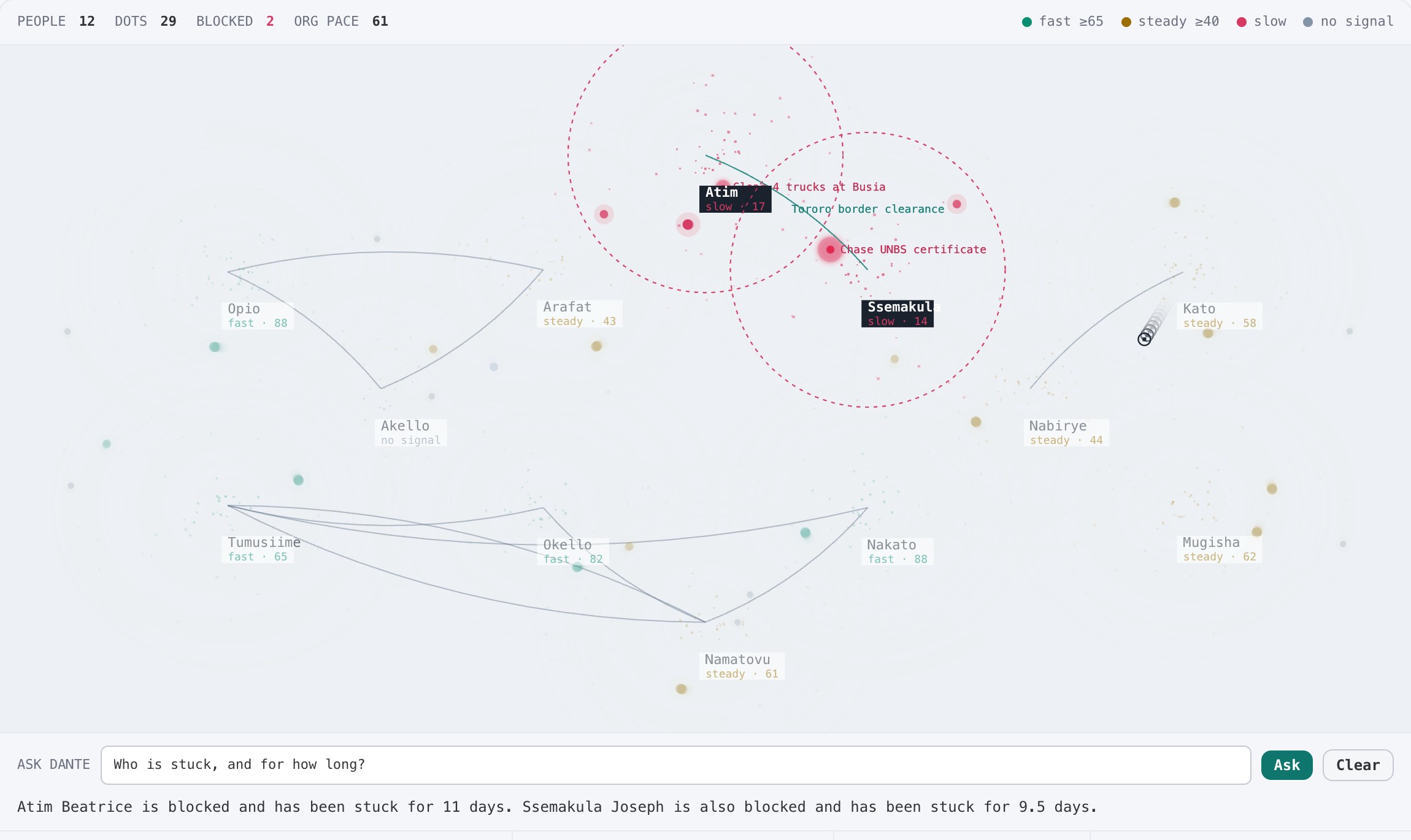This screenshot has height=840, width=1411.
Task: Click the Clear button
Action: tap(1358, 765)
